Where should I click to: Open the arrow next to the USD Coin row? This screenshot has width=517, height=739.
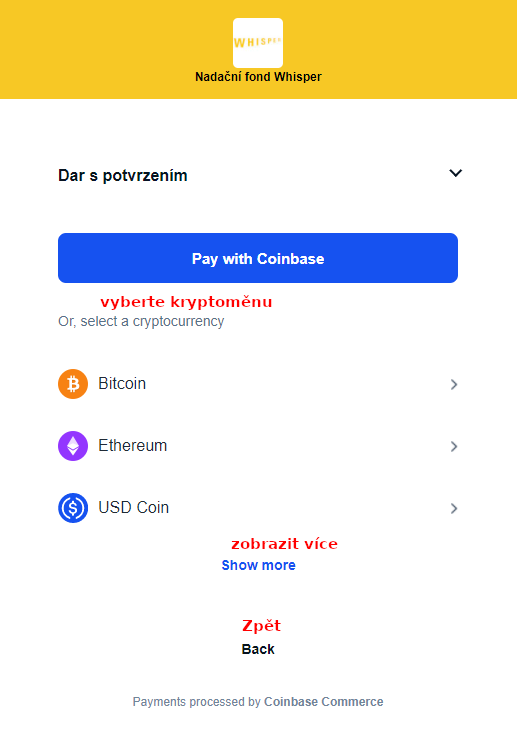454,509
